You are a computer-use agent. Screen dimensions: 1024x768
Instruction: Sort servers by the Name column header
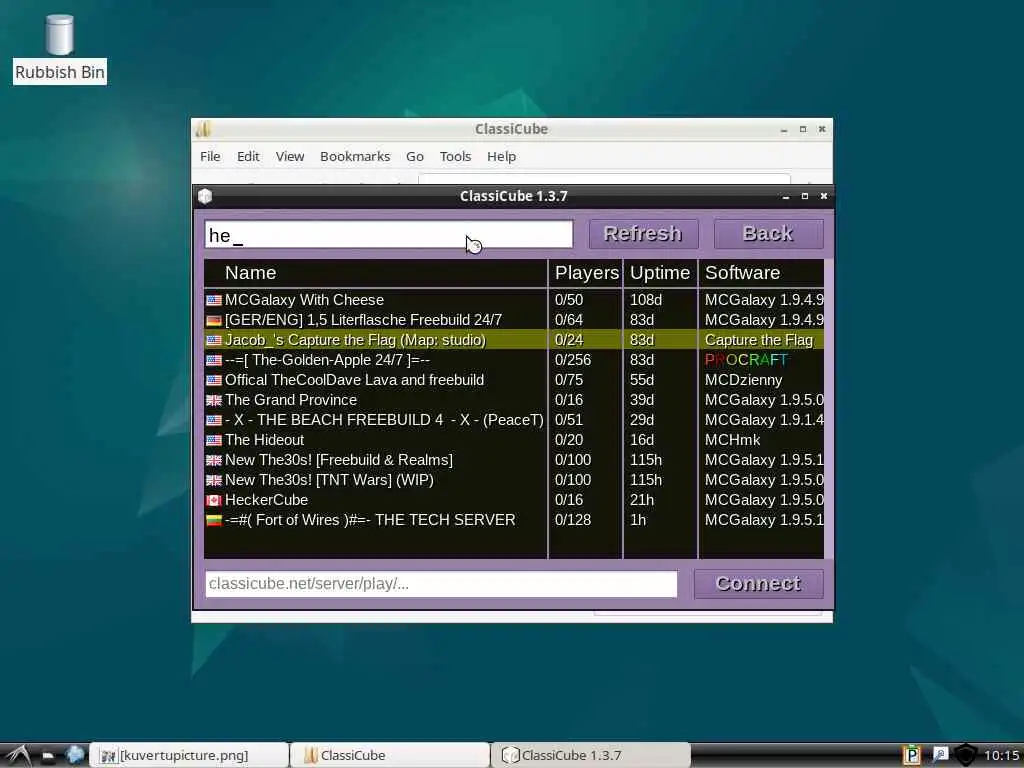(376, 273)
